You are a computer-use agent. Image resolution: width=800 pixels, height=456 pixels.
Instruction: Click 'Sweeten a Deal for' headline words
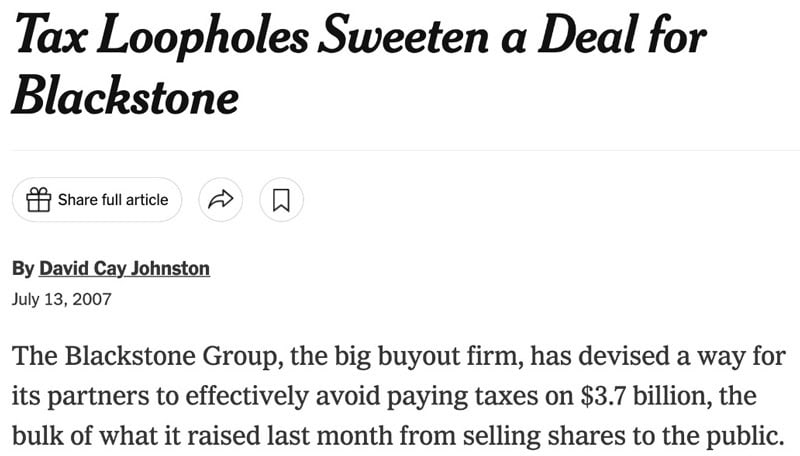[512, 34]
